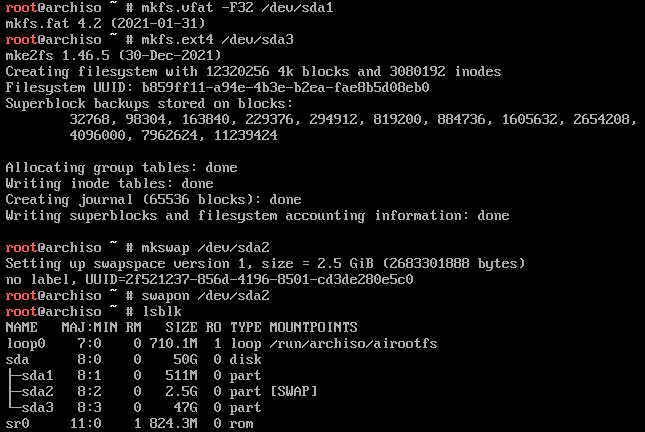Click the mkswap /dev/sda2 command
The image size is (645, 432).
(x=205, y=248)
